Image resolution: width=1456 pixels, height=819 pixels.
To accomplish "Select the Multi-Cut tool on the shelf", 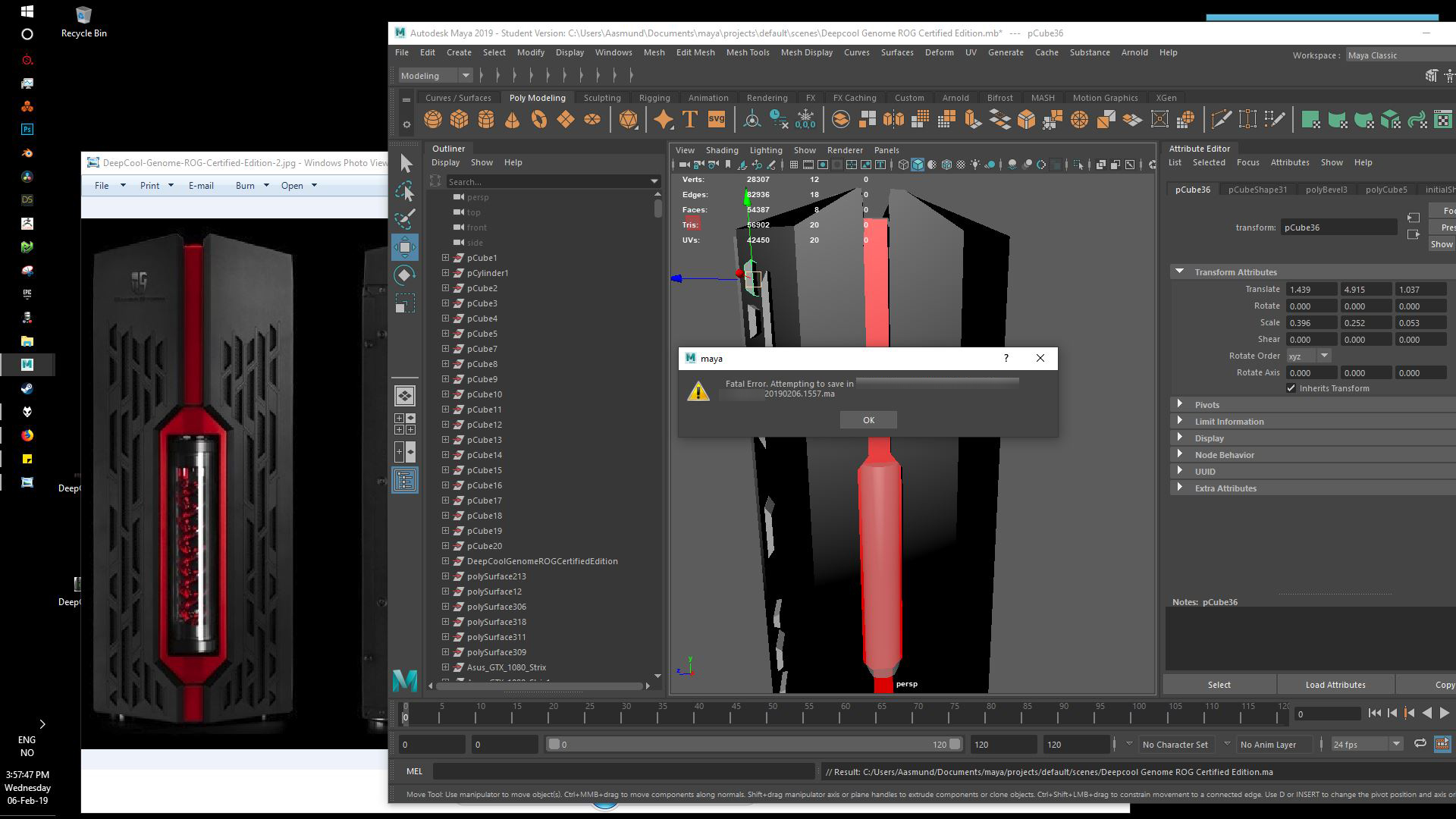I will [x=1222, y=119].
